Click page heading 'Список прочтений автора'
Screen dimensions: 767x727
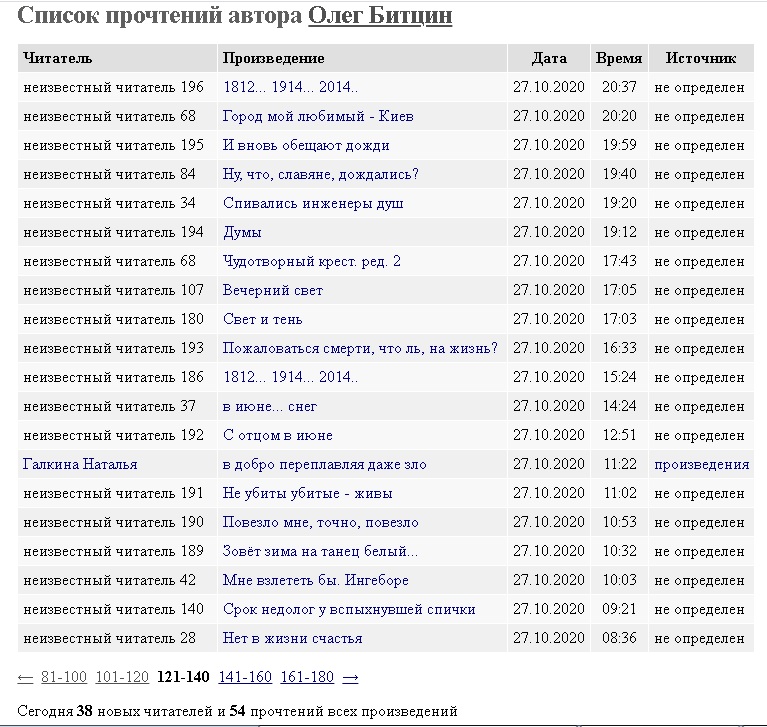point(159,15)
